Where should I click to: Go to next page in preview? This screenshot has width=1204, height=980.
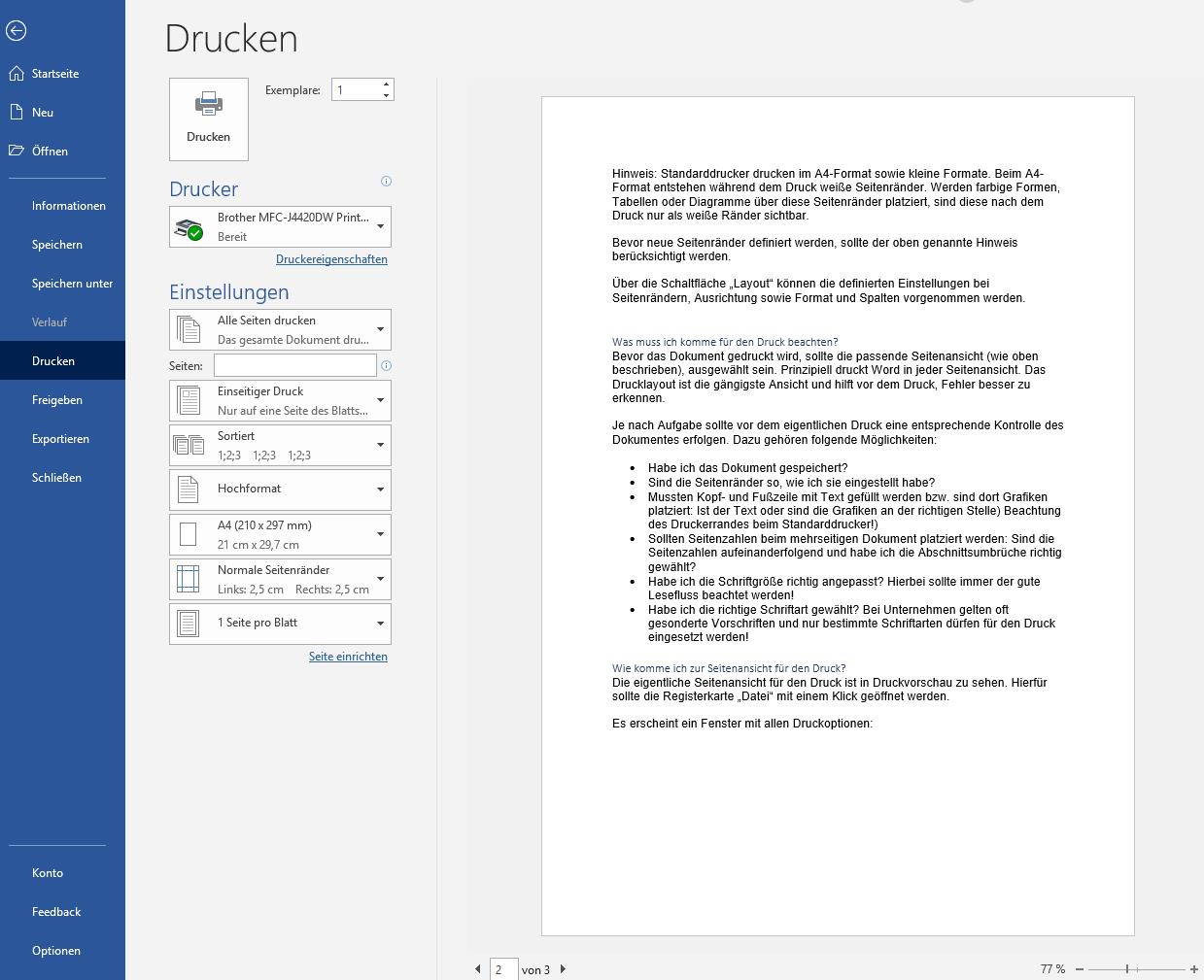pos(563,969)
